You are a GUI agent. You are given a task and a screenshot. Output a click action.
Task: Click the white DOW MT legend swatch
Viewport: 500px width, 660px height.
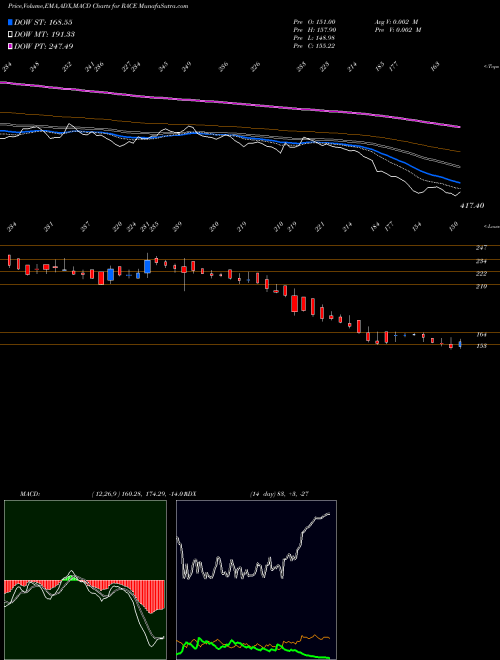[x=10, y=34]
